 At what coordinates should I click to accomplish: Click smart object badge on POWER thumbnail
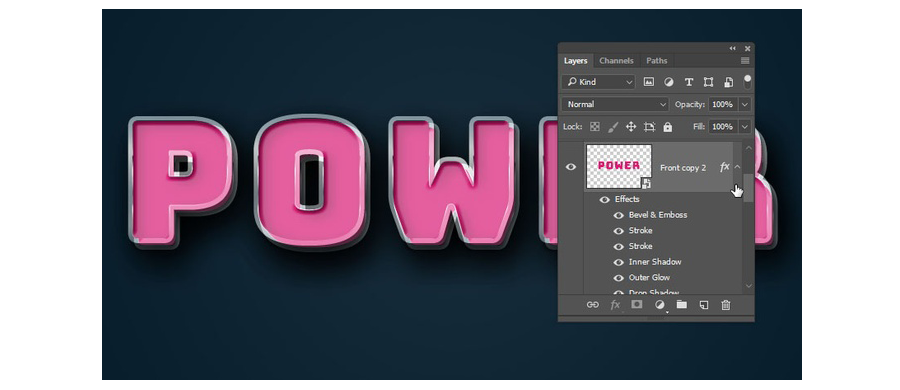[x=646, y=183]
